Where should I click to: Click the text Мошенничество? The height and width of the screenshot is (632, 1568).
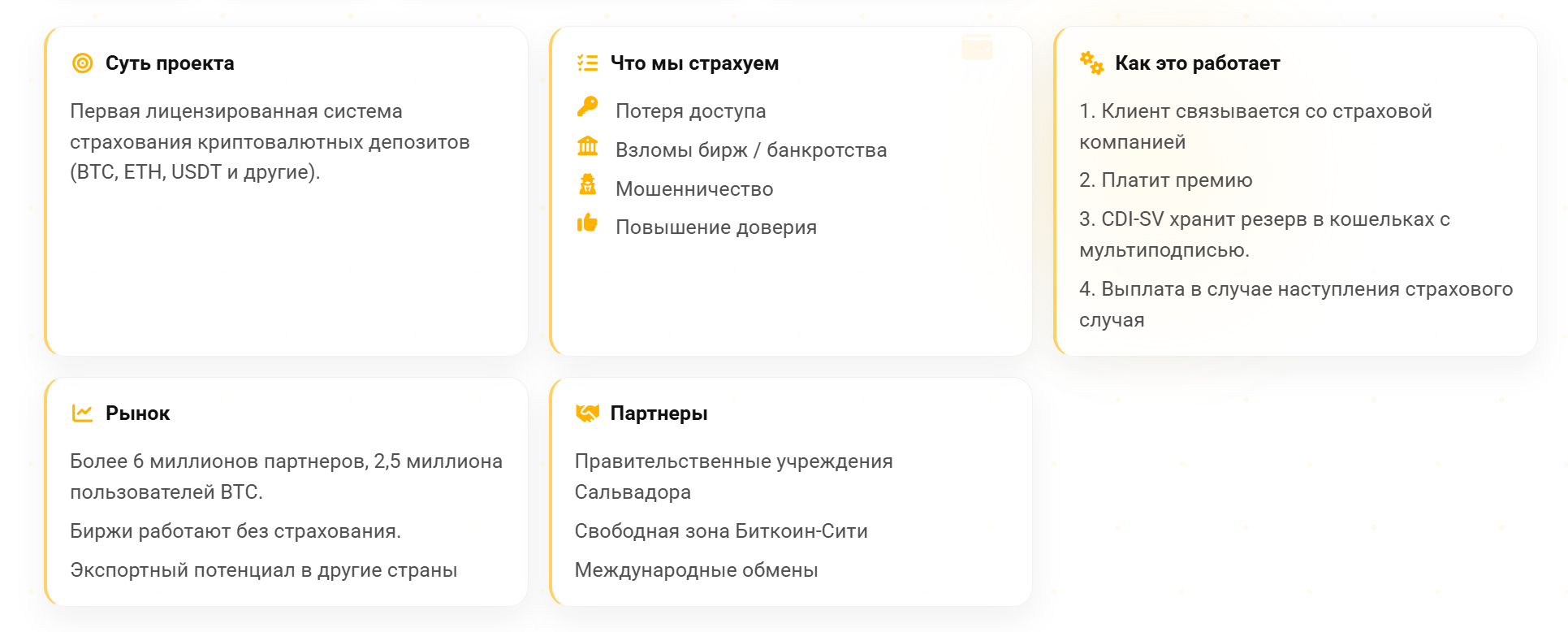coord(694,189)
